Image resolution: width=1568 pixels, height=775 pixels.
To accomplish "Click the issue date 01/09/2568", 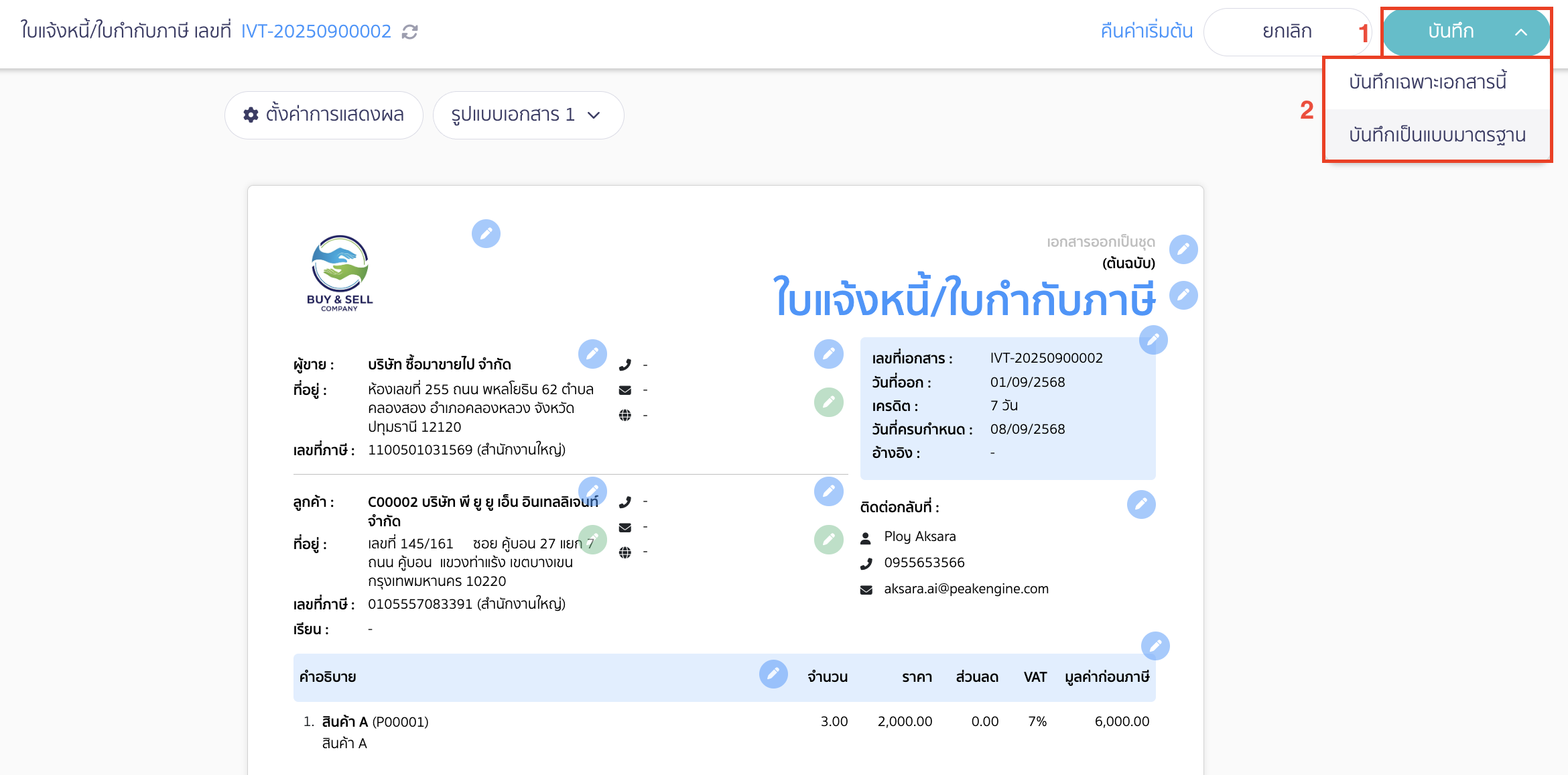I will pos(1027,382).
